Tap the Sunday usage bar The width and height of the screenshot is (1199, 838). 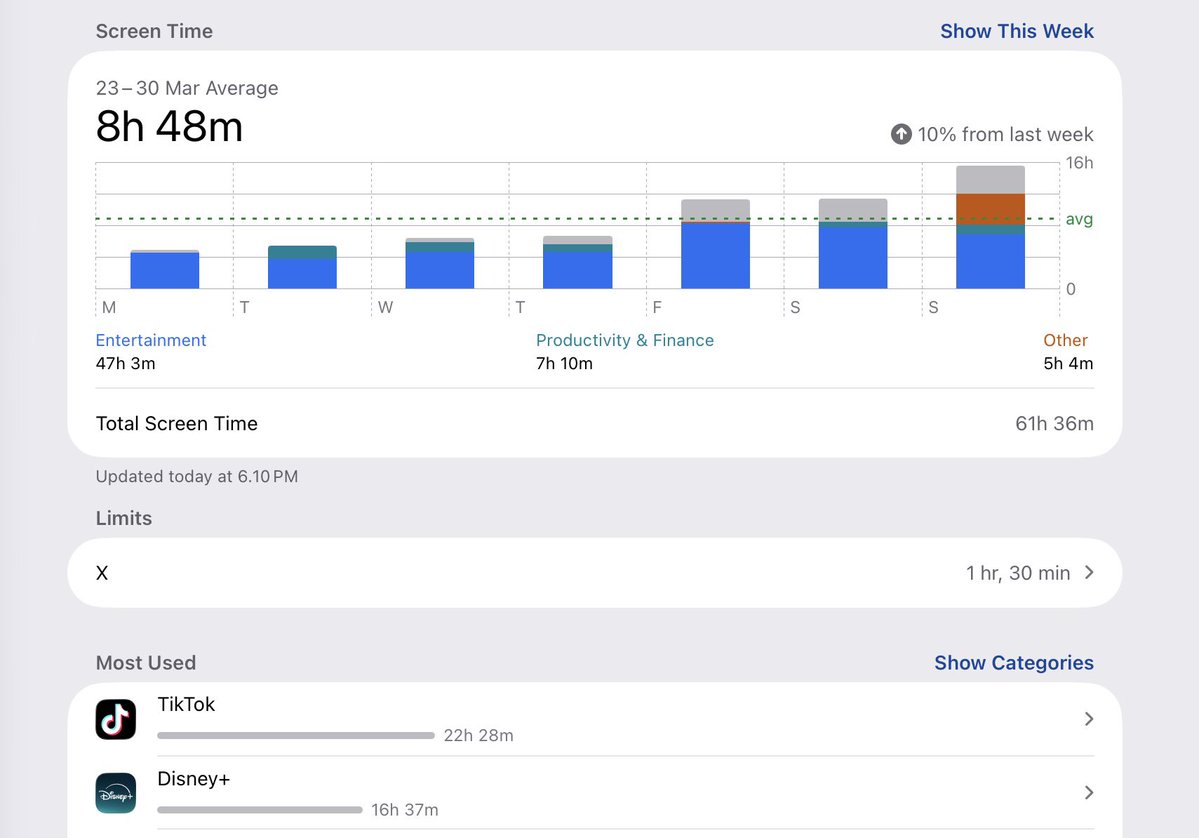pyautogui.click(x=990, y=227)
